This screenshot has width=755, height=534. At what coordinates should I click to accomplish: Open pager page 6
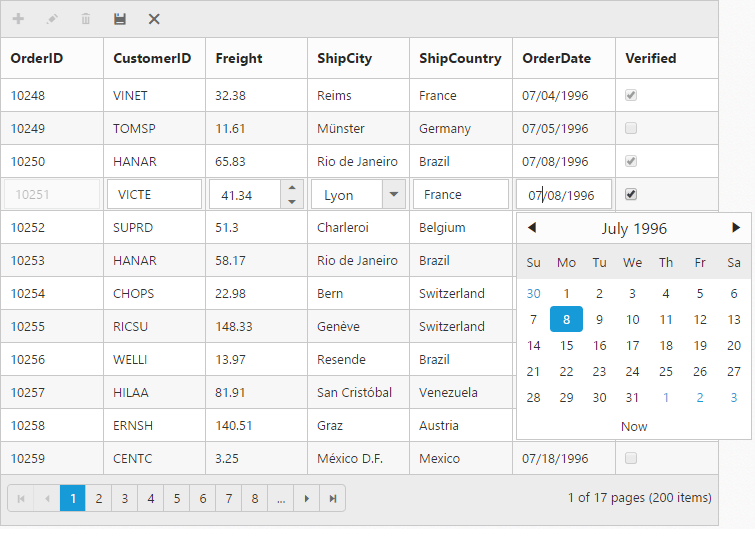pyautogui.click(x=203, y=498)
